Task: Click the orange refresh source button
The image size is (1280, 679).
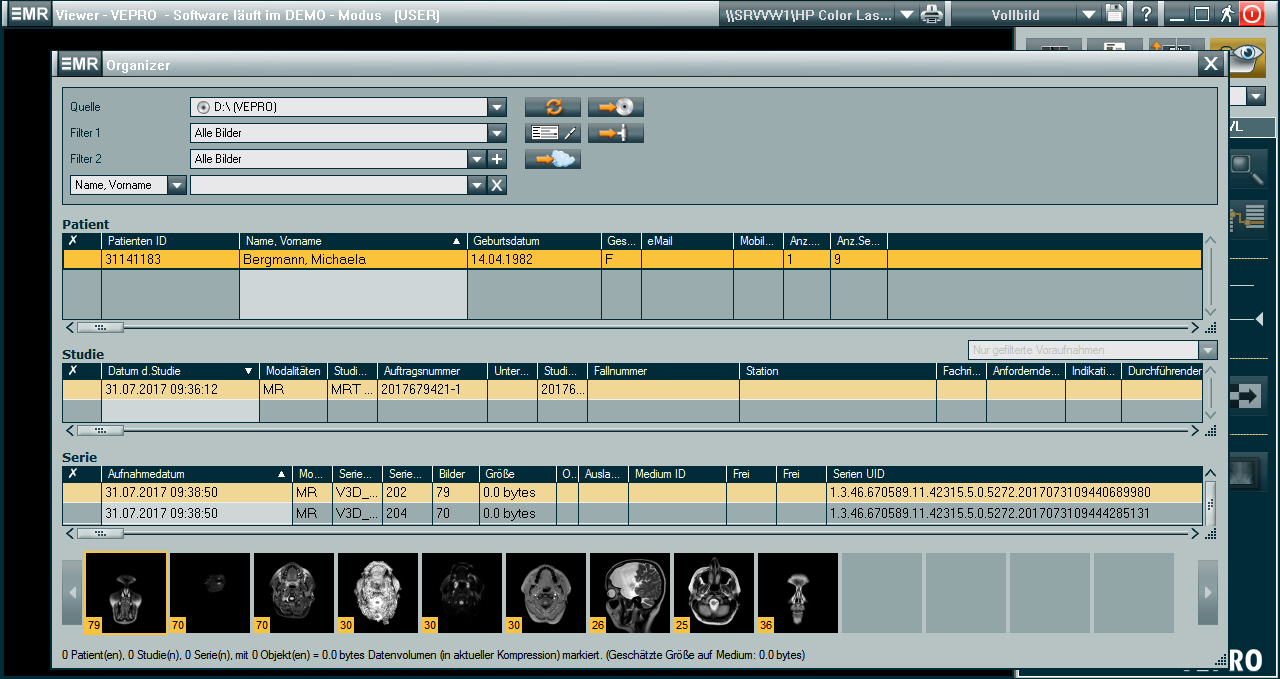Action: tap(552, 107)
